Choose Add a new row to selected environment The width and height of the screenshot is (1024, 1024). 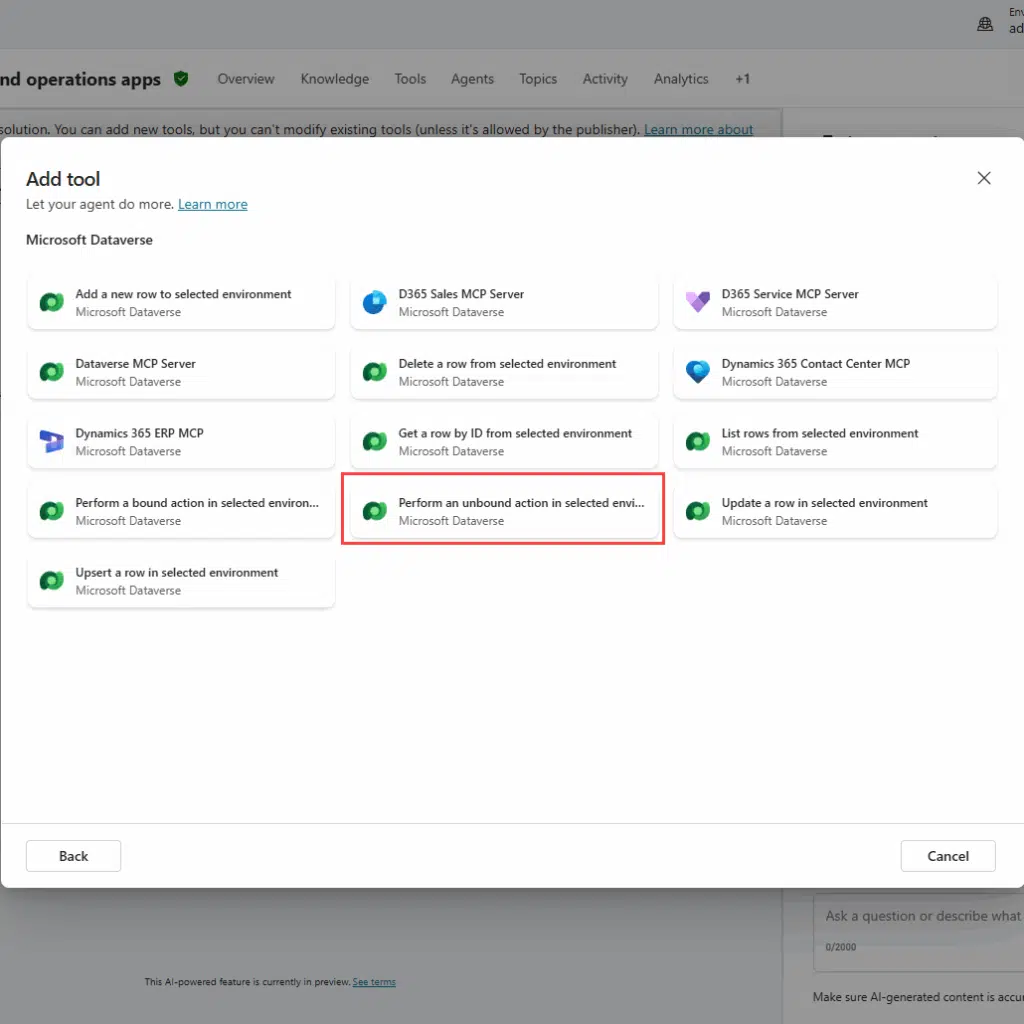click(181, 302)
